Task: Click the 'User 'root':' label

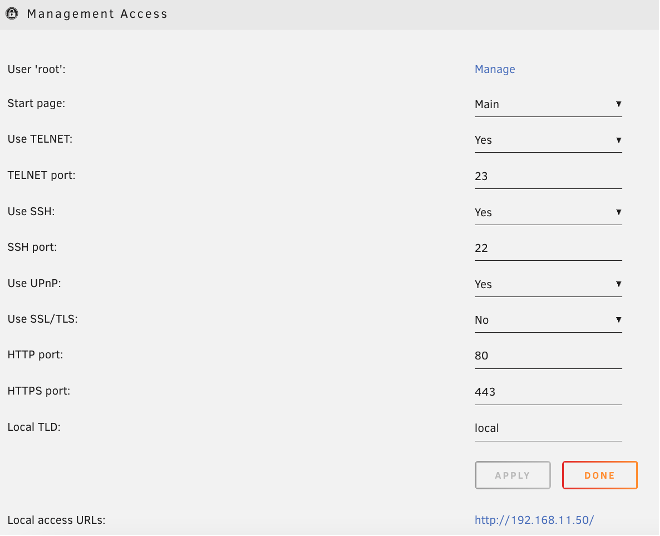Action: pos(37,69)
